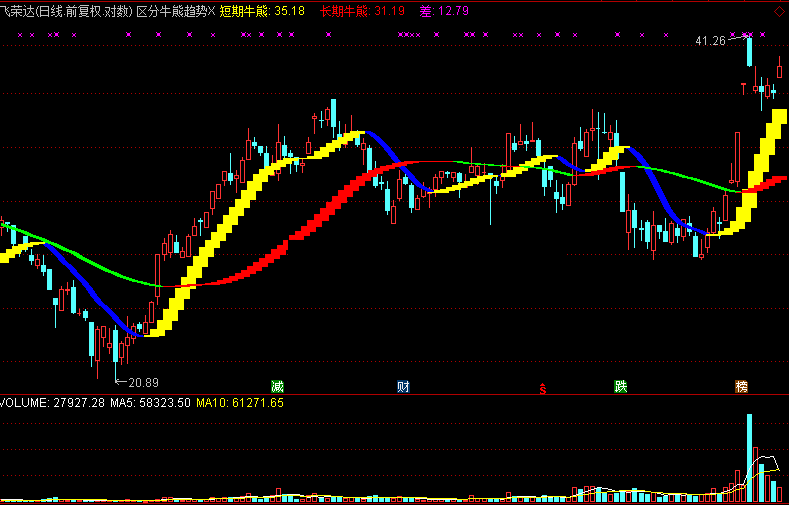Click the green 跌 event marker icon
Viewport: 789px width, 505px height.
[x=621, y=386]
